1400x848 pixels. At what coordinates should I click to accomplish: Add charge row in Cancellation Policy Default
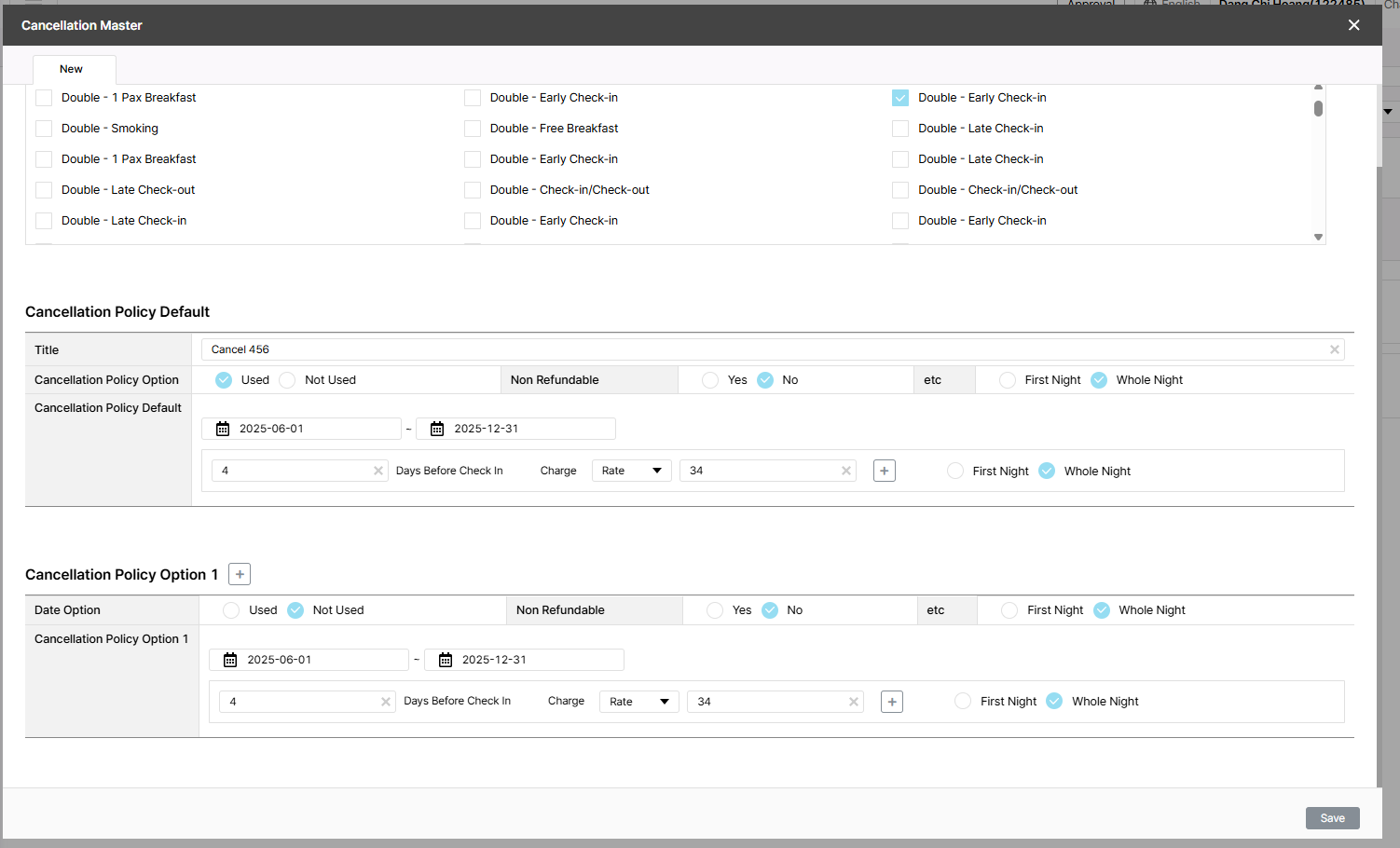[x=885, y=471]
